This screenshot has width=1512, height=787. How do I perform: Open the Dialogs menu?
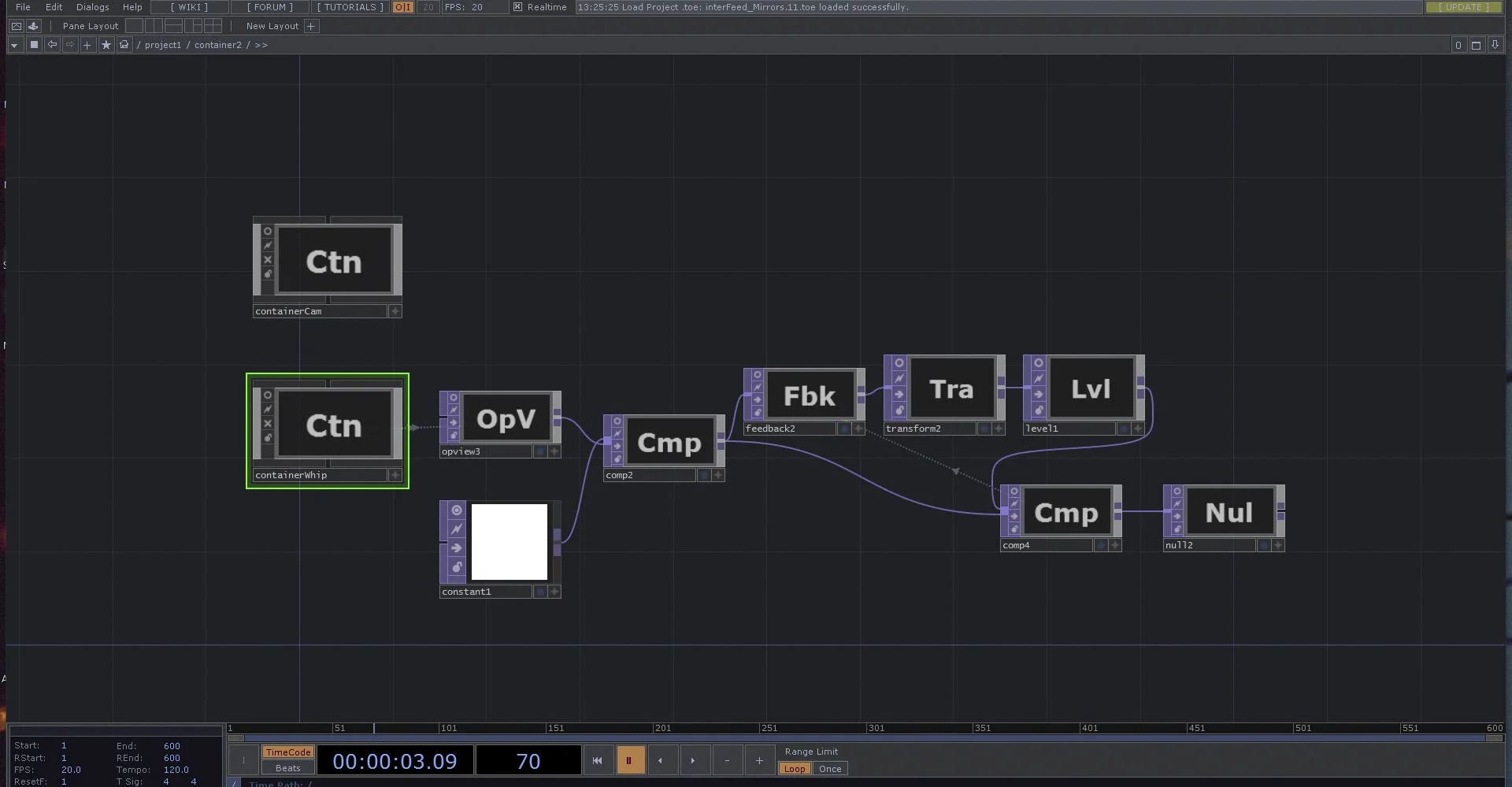pyautogui.click(x=92, y=7)
